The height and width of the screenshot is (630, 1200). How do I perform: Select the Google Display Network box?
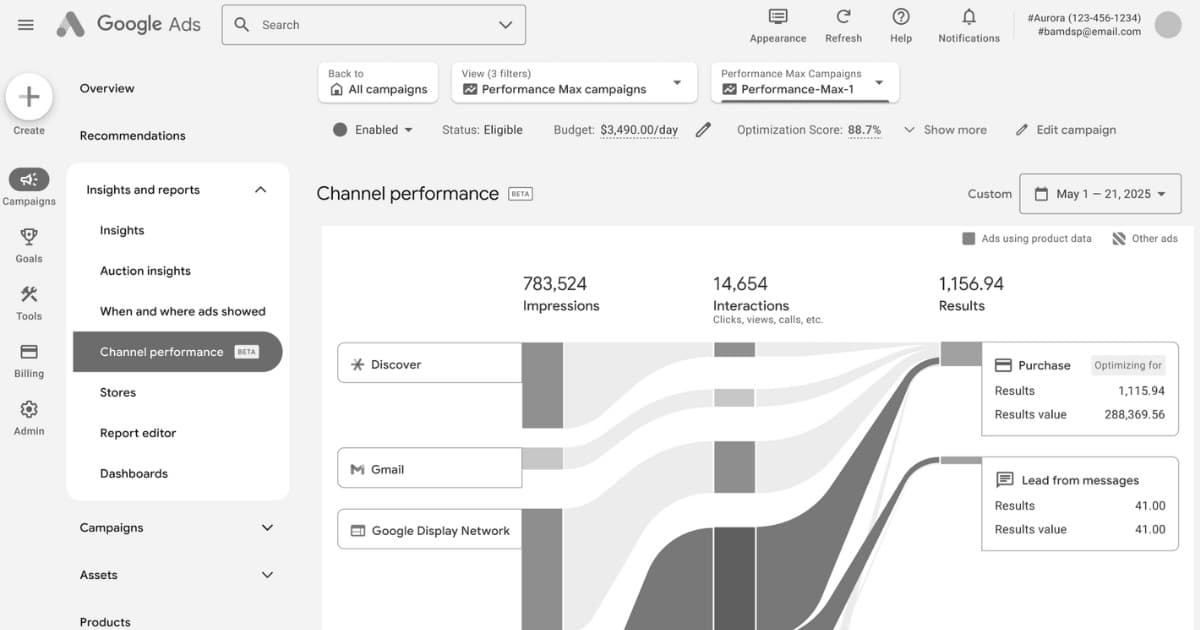point(430,530)
